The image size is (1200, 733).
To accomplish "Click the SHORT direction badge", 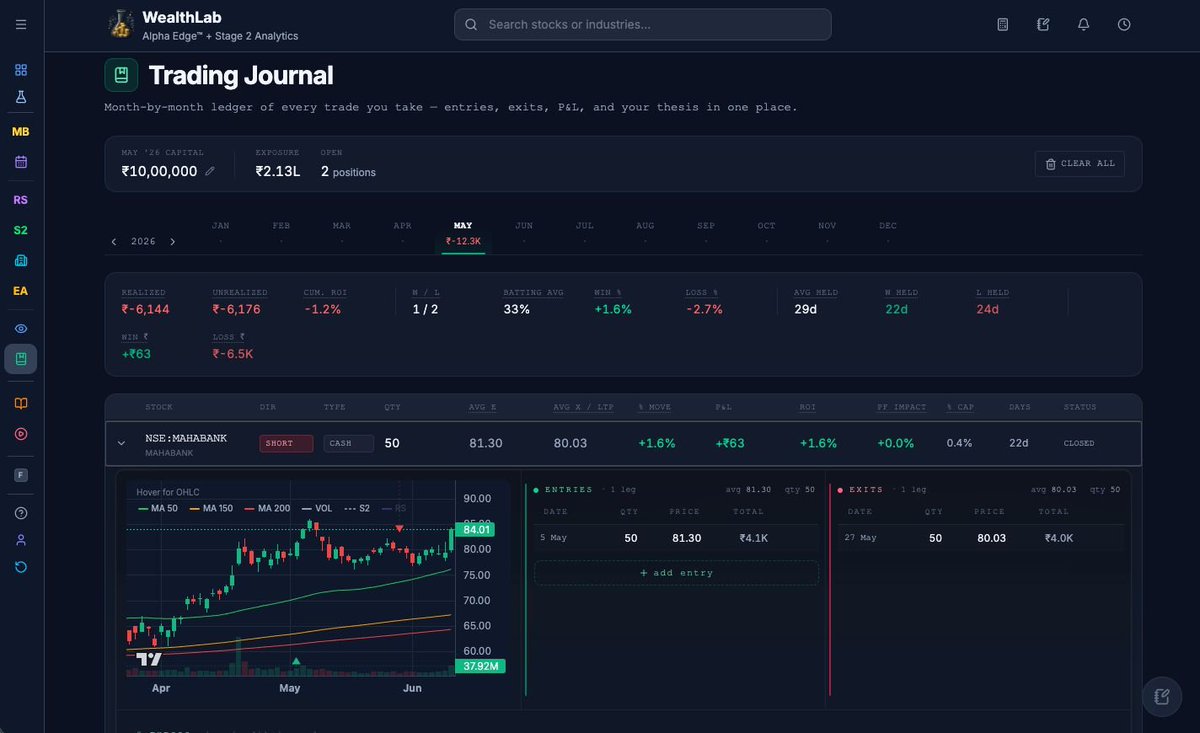I will 286,443.
